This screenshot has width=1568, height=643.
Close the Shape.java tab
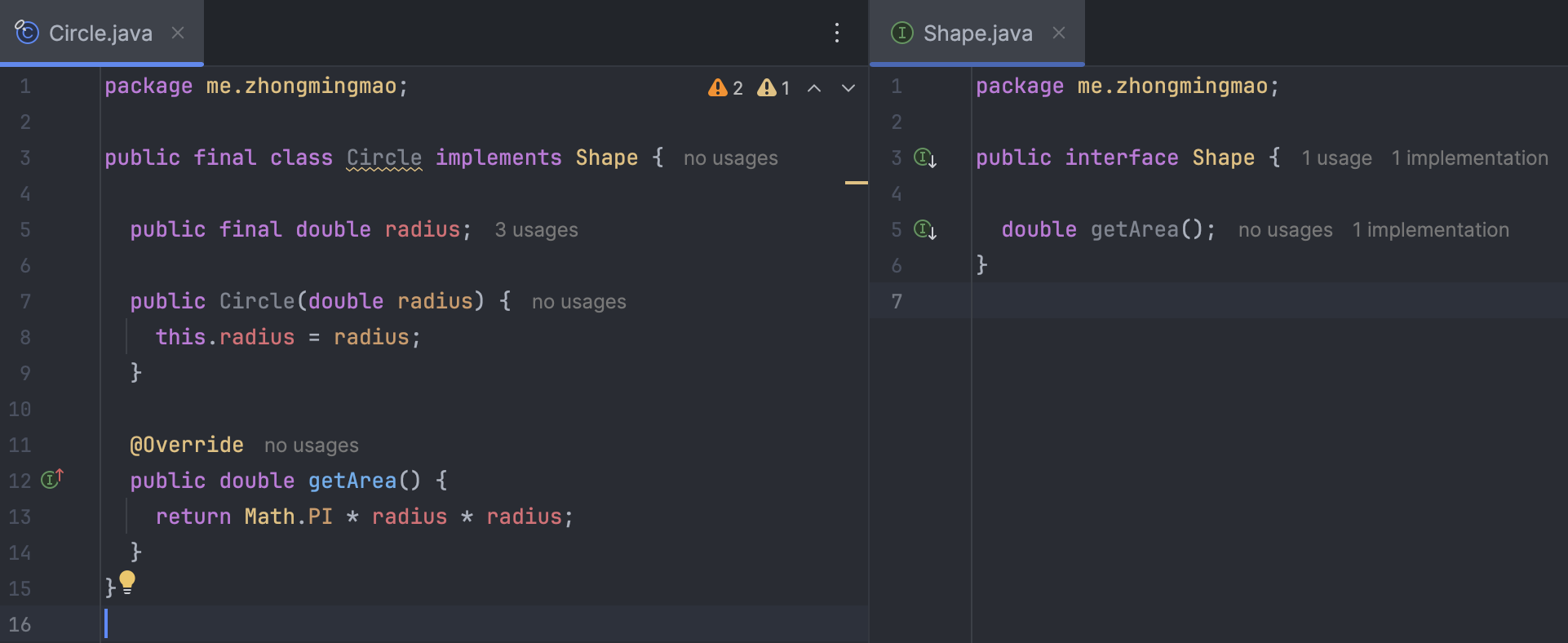pos(1059,33)
